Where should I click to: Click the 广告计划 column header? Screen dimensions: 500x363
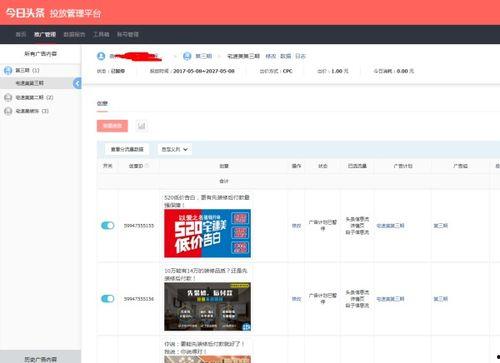[403, 166]
